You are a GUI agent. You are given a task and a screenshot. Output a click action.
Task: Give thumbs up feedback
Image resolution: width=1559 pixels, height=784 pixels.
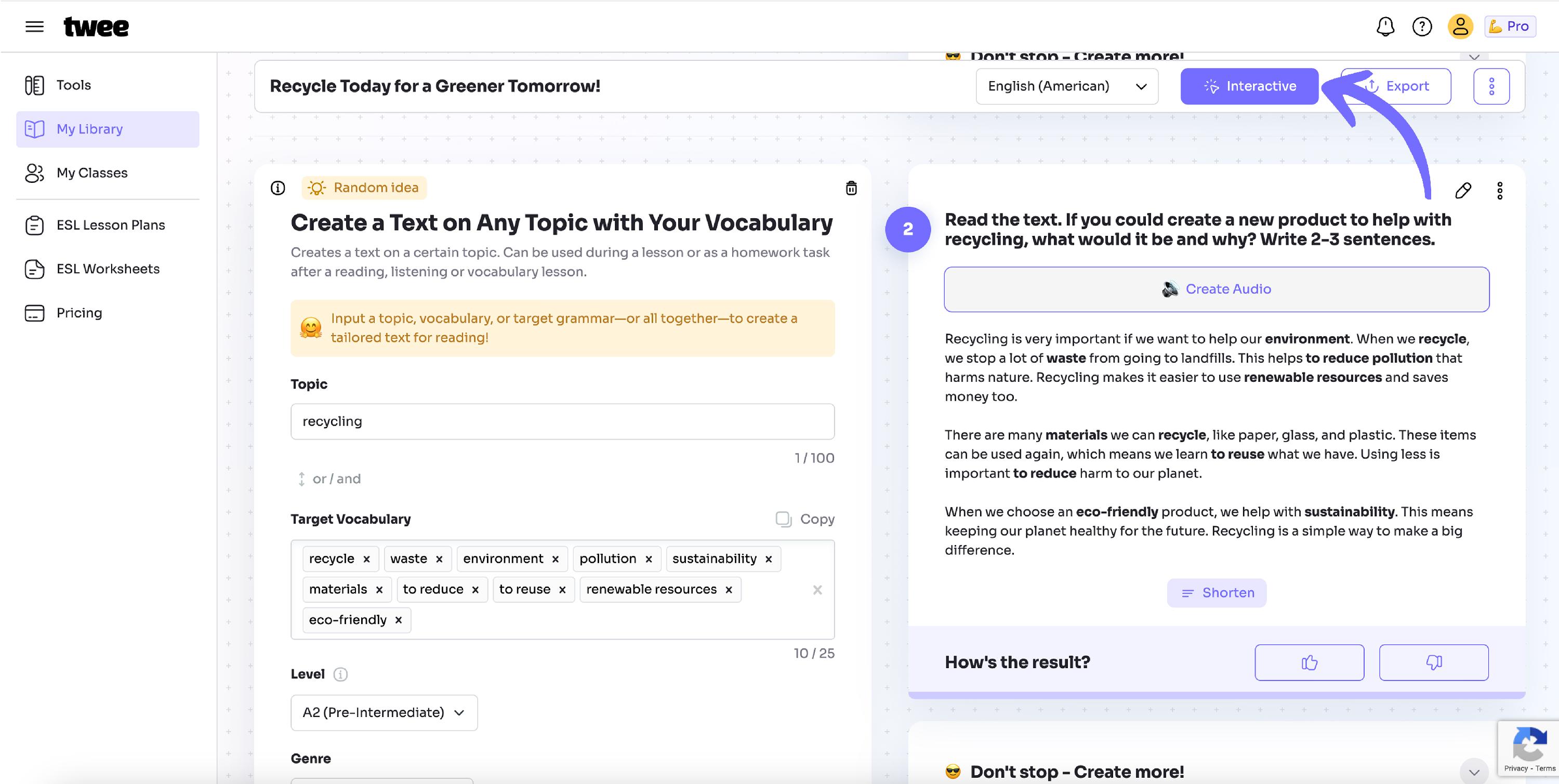[x=1309, y=662]
